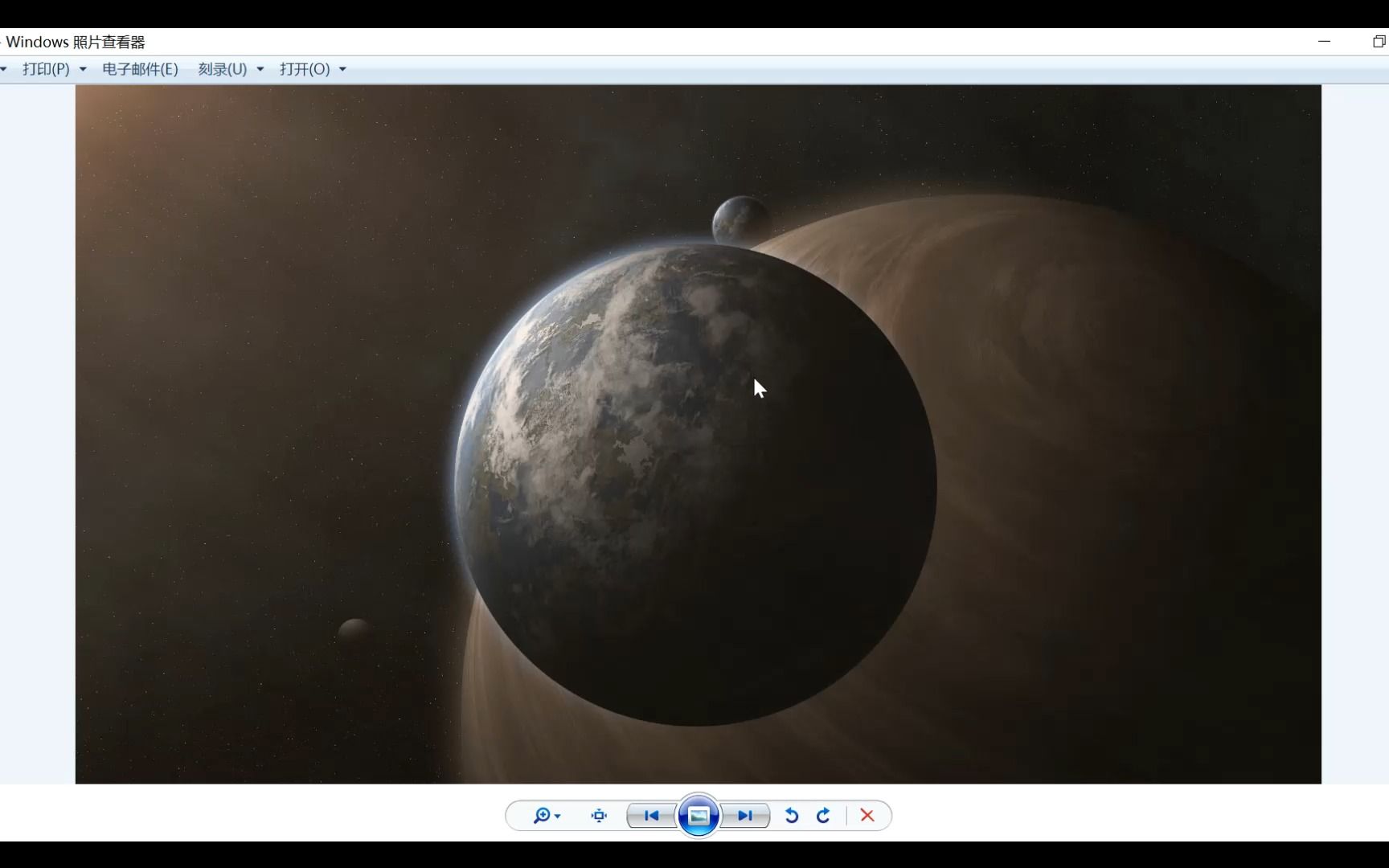Click the displayed planet photo
This screenshot has height=868, width=1389.
click(x=699, y=434)
